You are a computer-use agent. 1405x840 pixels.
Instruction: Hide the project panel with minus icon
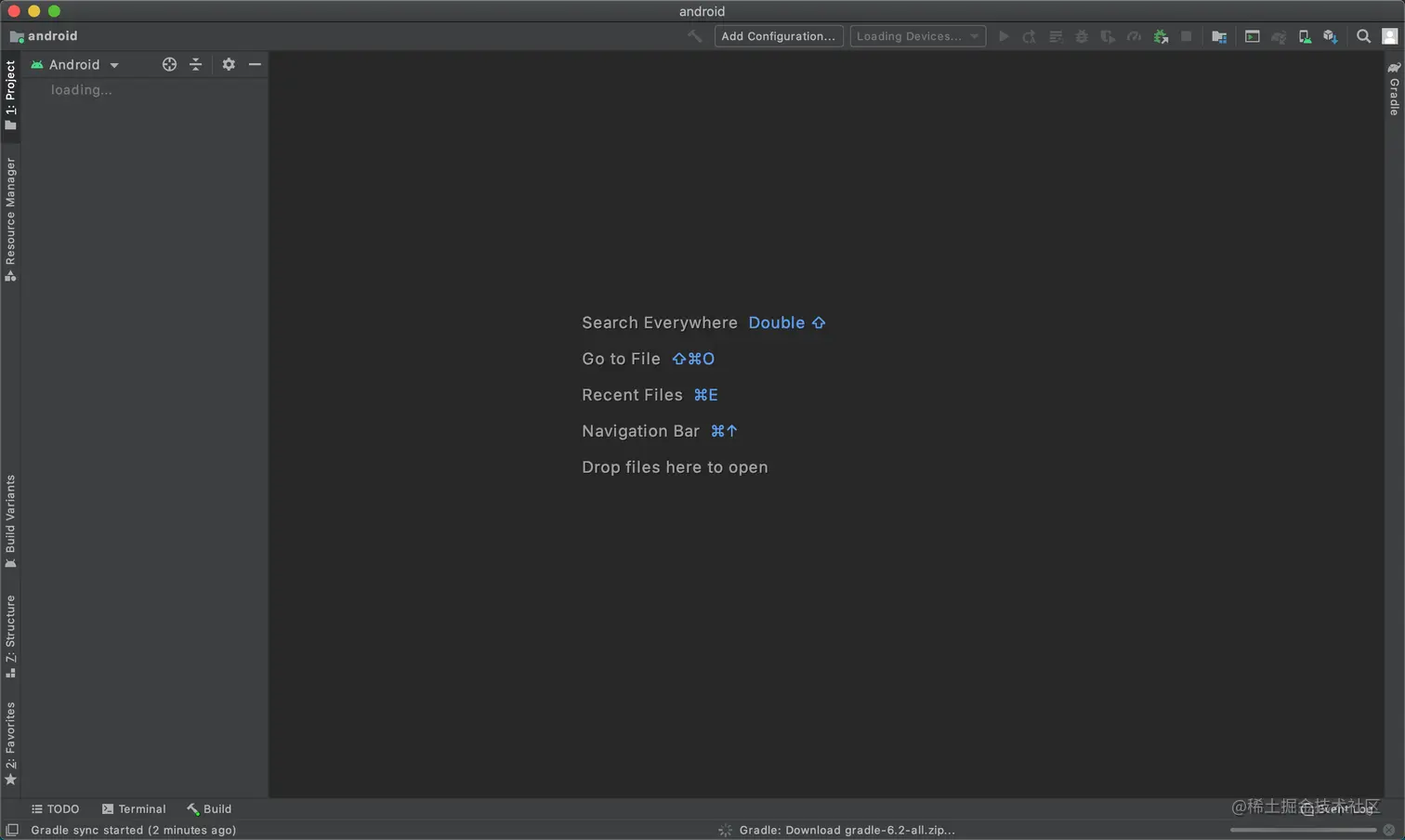[255, 64]
